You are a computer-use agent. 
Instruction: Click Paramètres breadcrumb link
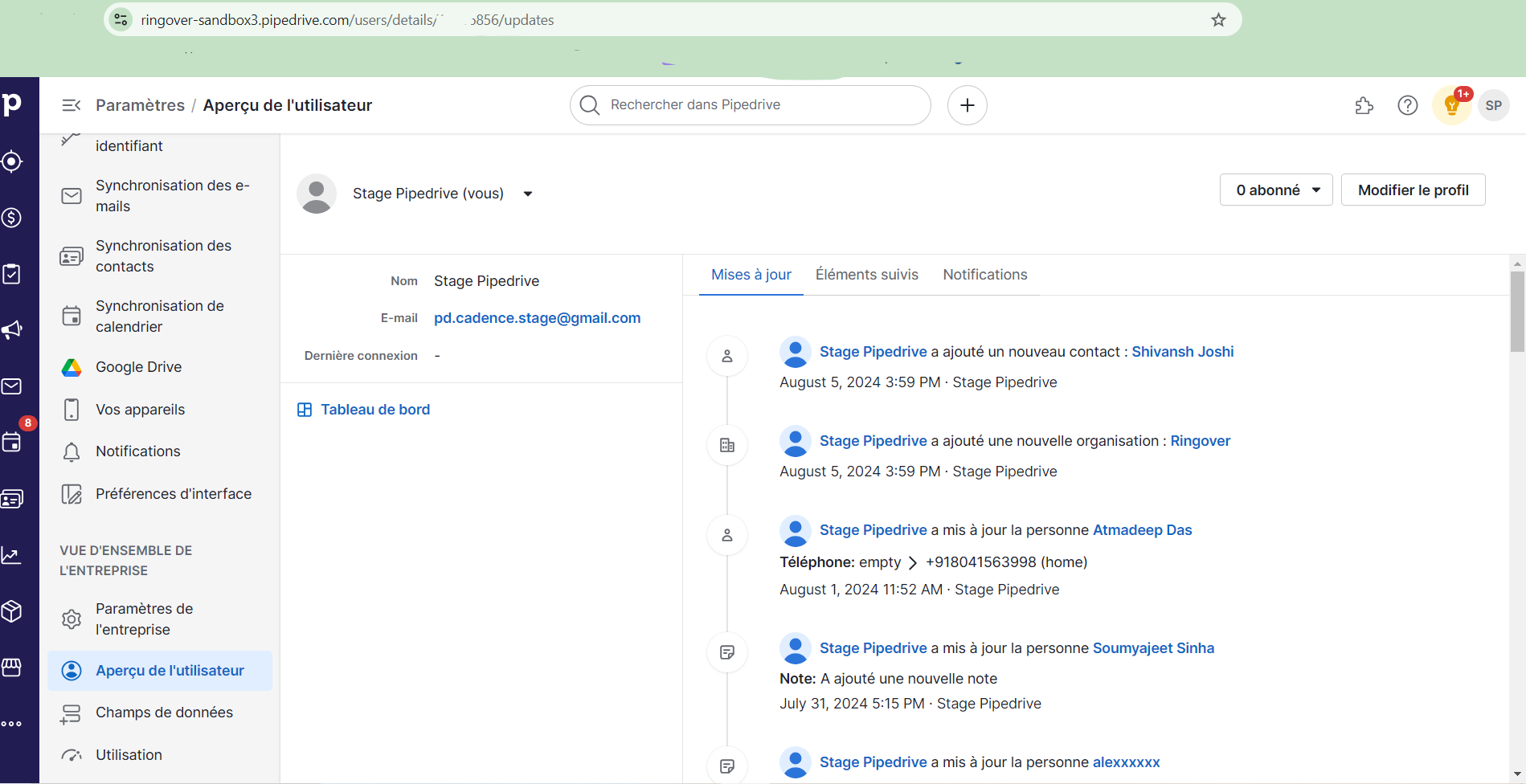(x=140, y=105)
